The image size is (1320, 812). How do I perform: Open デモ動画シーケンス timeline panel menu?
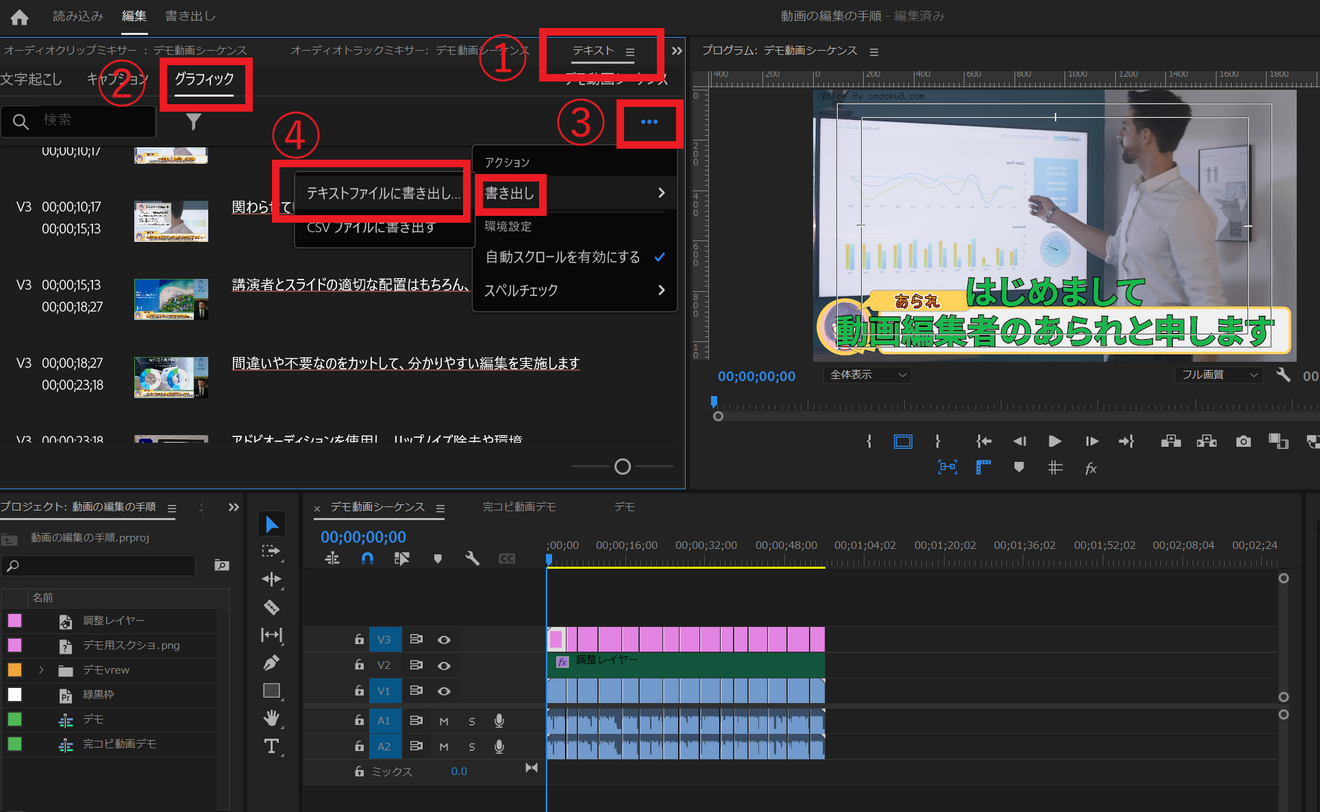(x=440, y=508)
